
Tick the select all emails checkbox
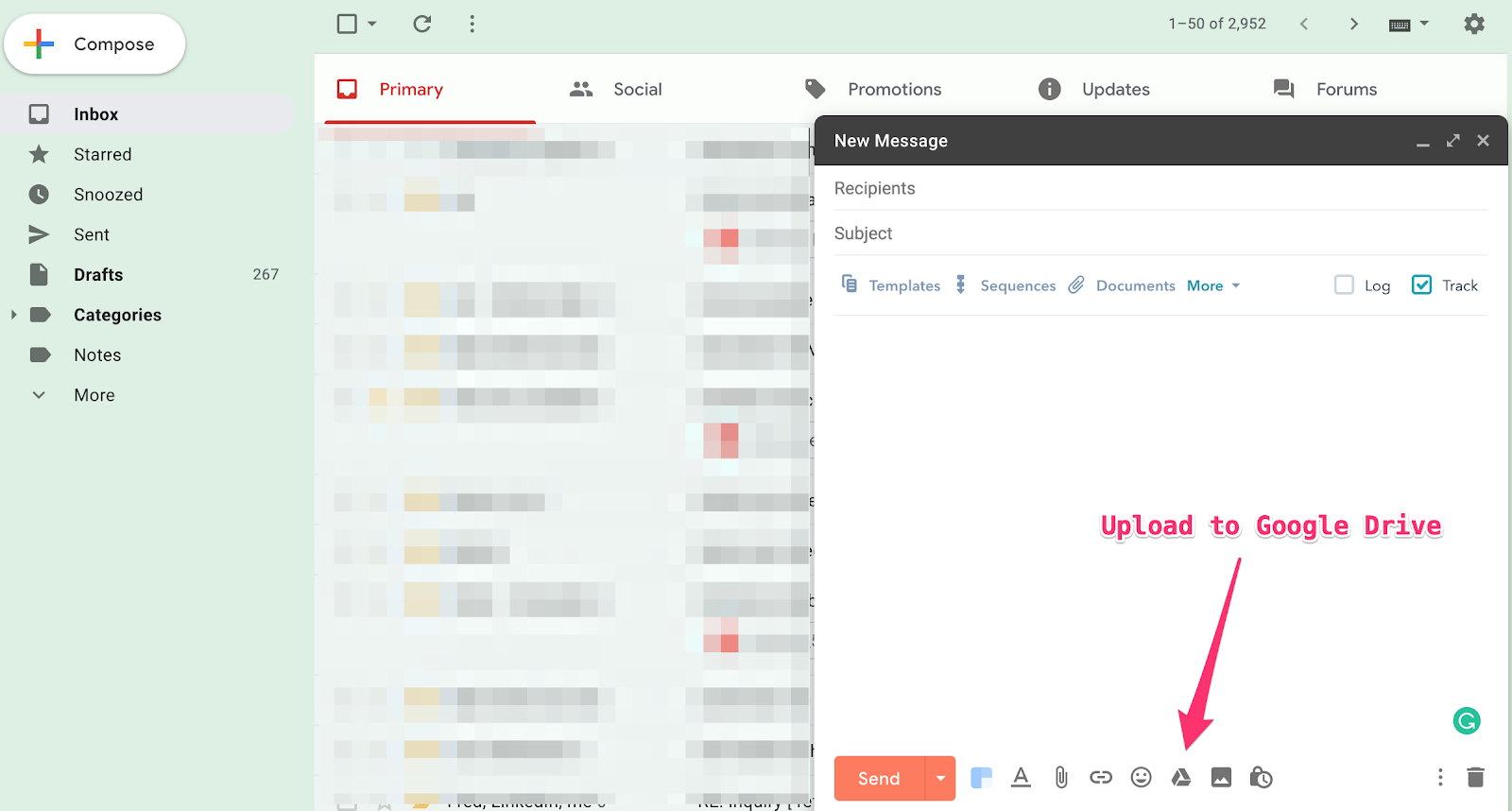tap(347, 24)
